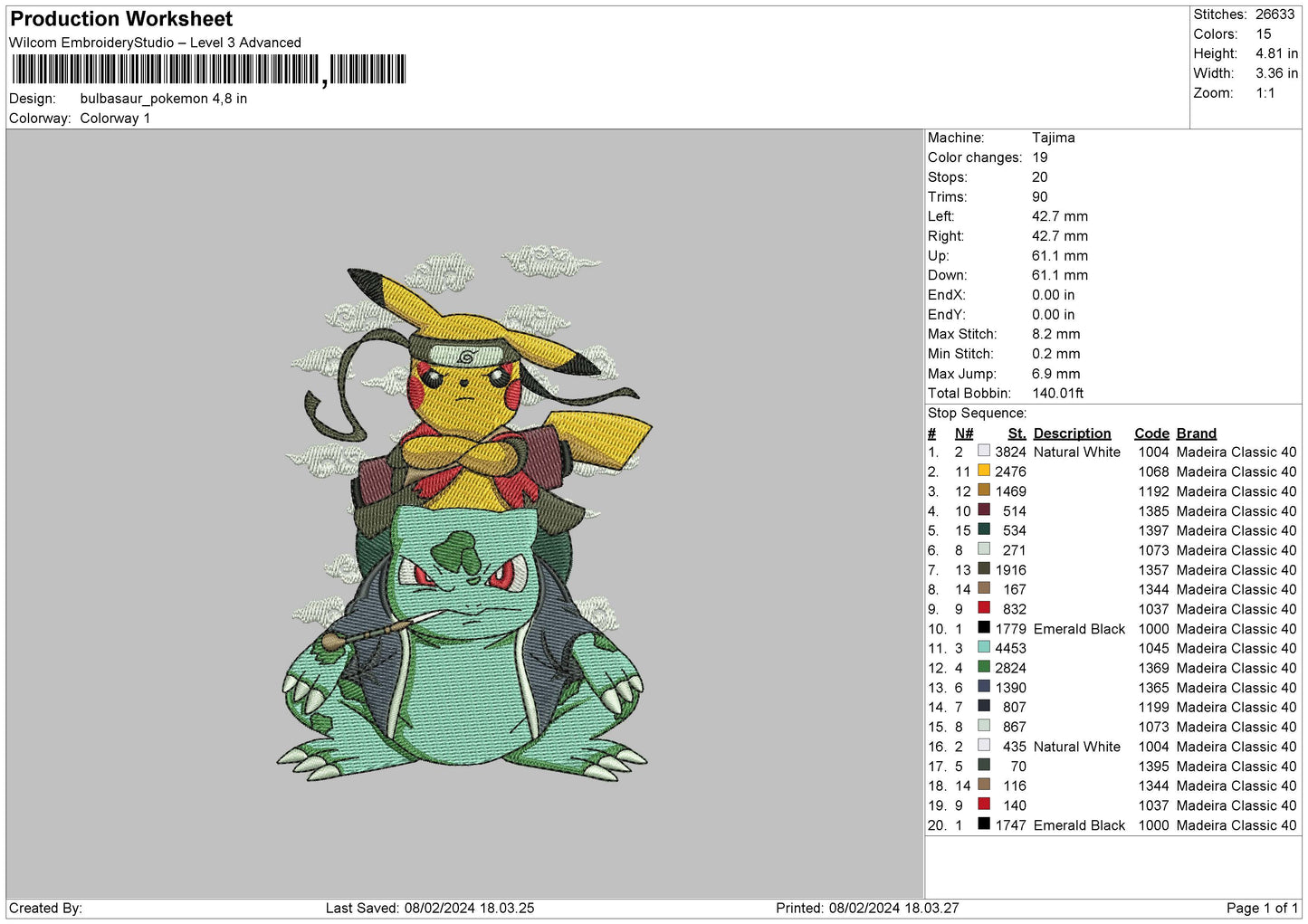Click the Trims value 90
The image size is (1308, 924).
tap(1040, 196)
